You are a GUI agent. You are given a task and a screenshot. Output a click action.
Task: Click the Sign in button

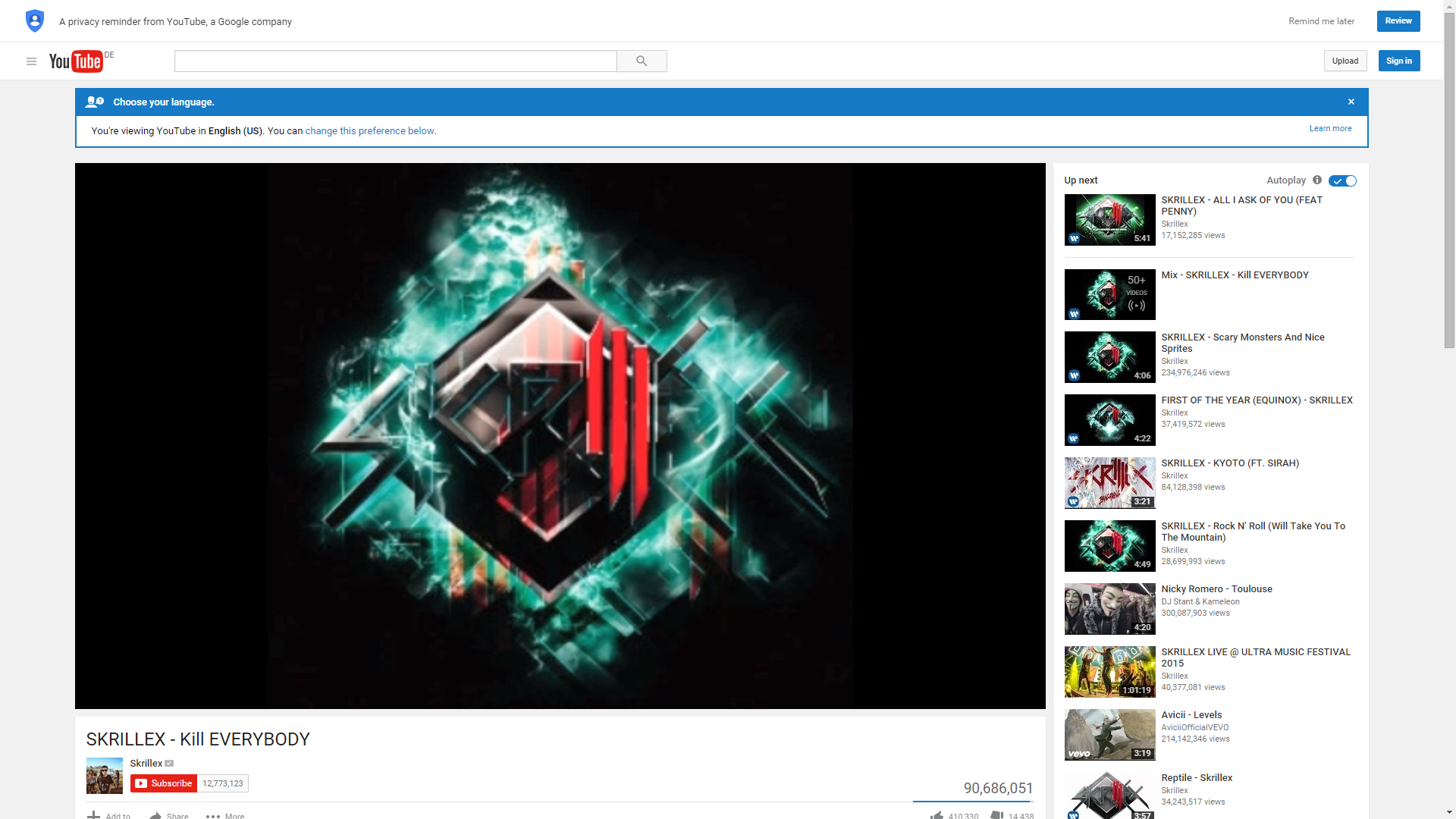pos(1398,61)
